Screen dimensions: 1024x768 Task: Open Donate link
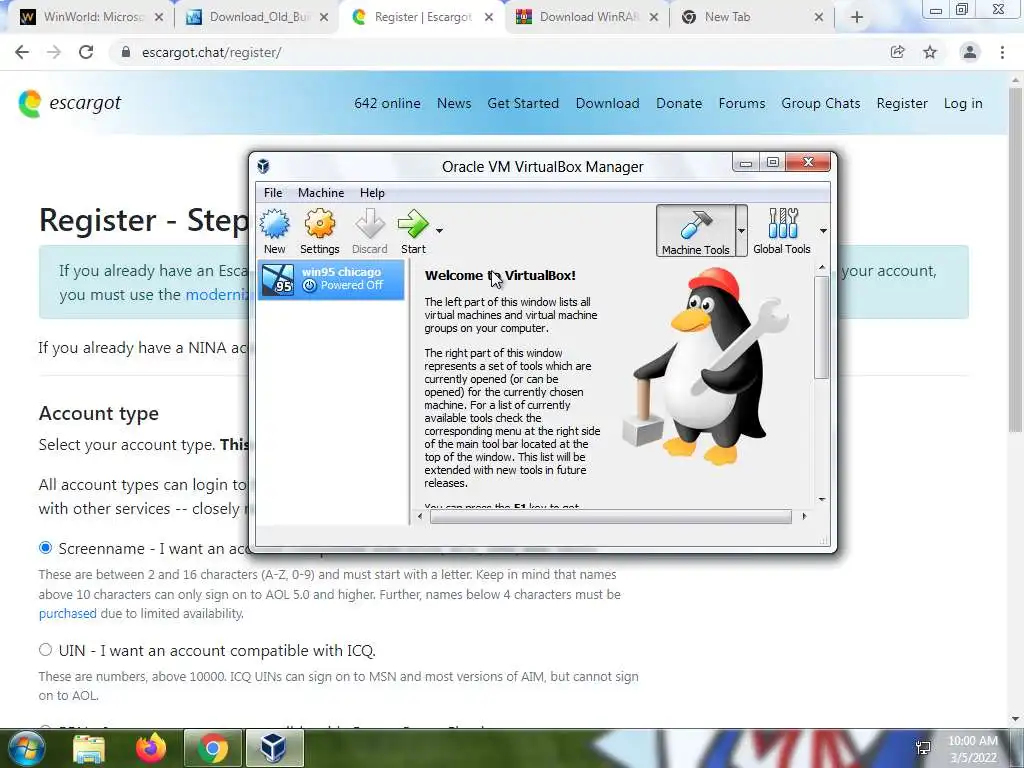click(x=679, y=103)
